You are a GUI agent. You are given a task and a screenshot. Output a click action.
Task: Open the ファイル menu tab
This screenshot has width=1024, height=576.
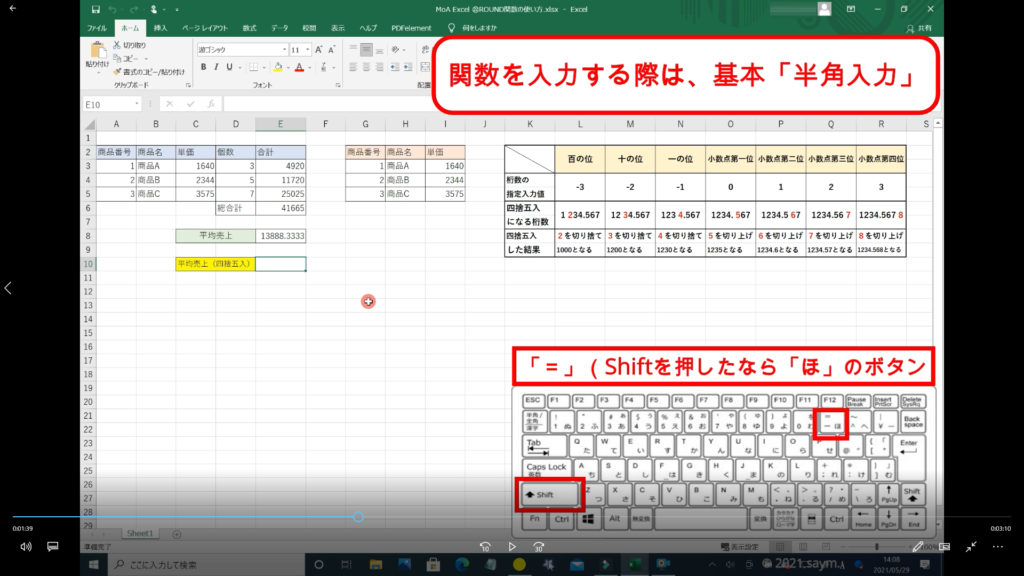tap(97, 28)
